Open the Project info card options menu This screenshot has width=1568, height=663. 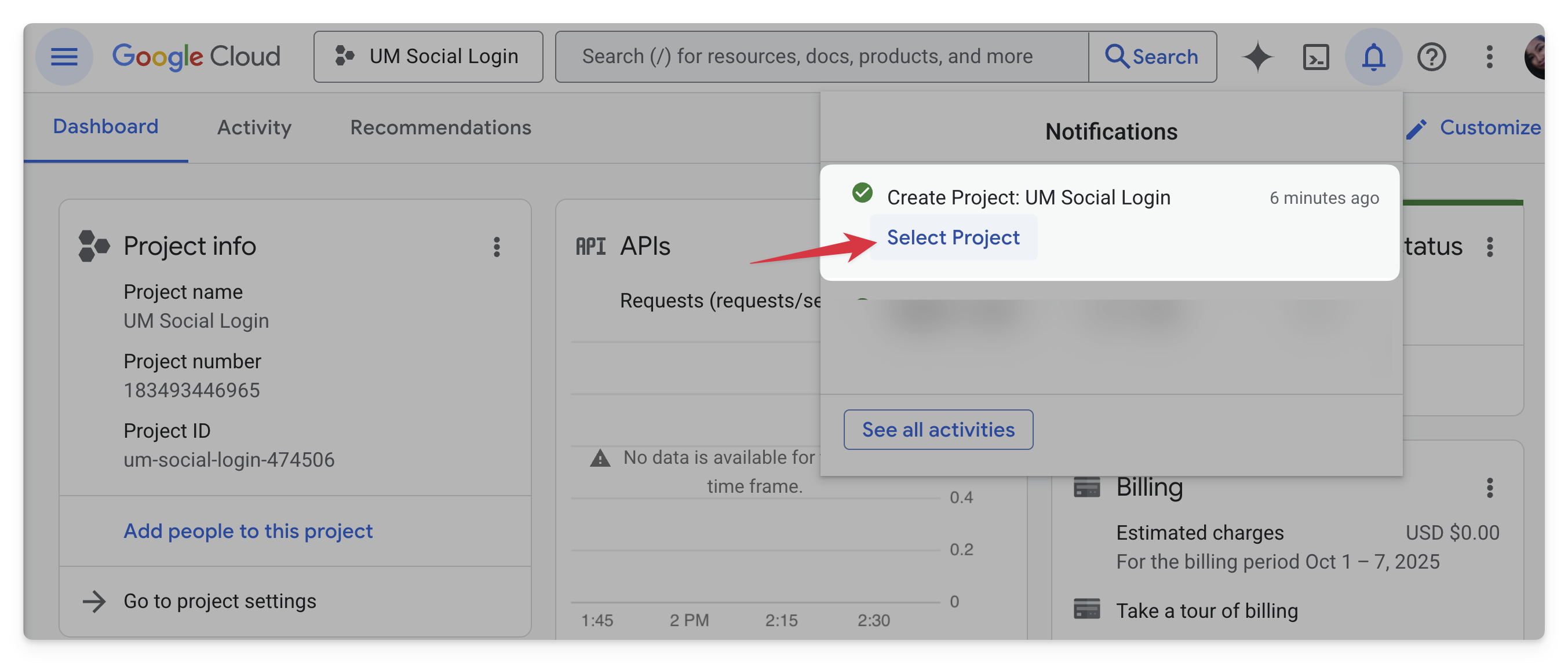pos(497,247)
